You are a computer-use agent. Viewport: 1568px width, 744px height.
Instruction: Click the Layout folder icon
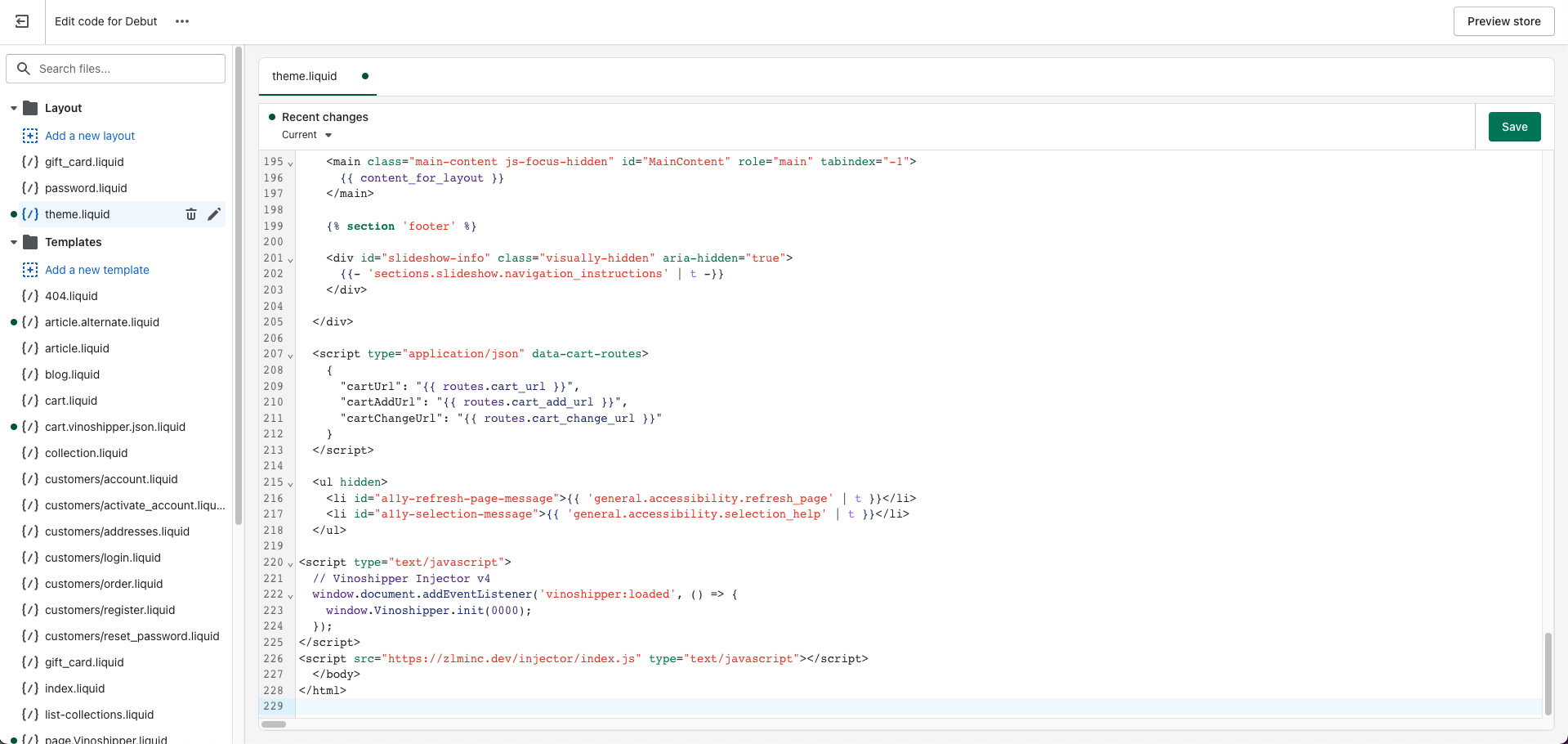pos(31,108)
